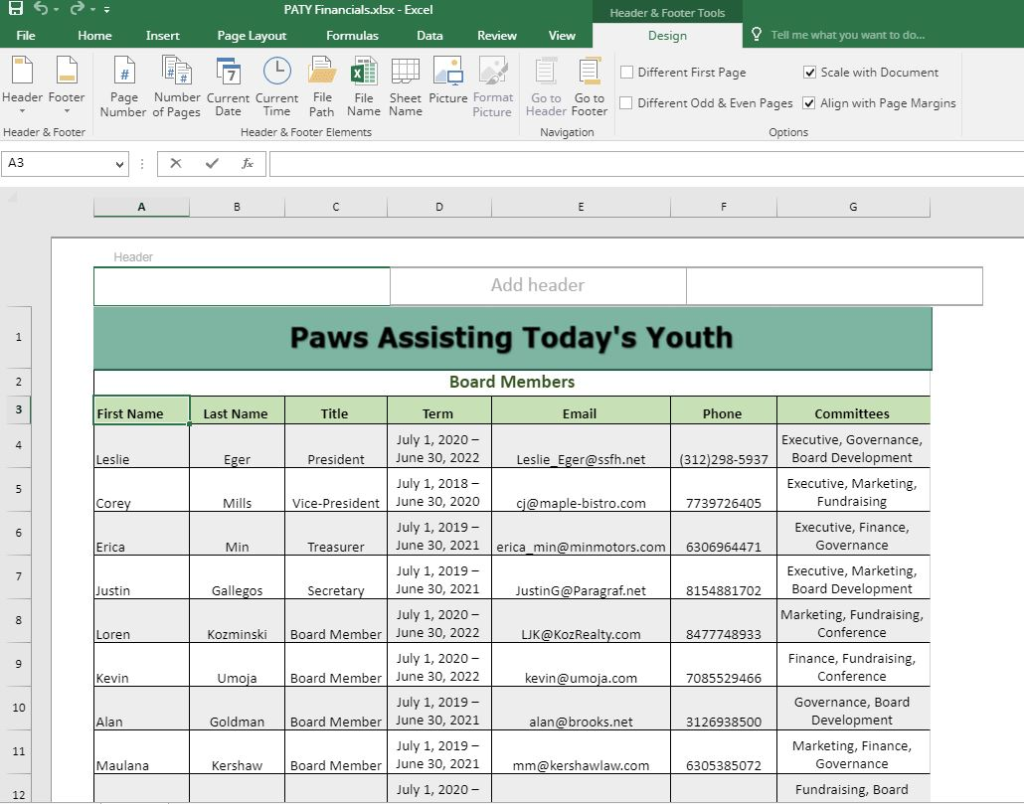Open the Formulas ribbon tab
The image size is (1024, 804).
pos(352,35)
